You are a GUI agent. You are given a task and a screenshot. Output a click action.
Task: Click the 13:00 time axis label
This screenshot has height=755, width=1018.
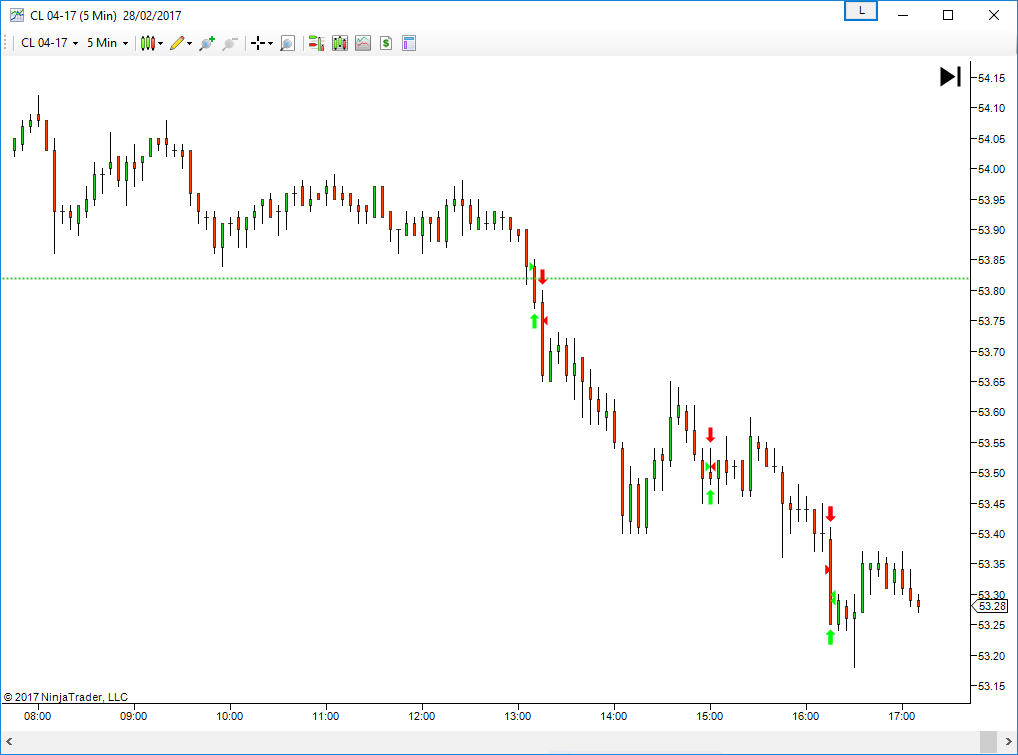click(517, 716)
